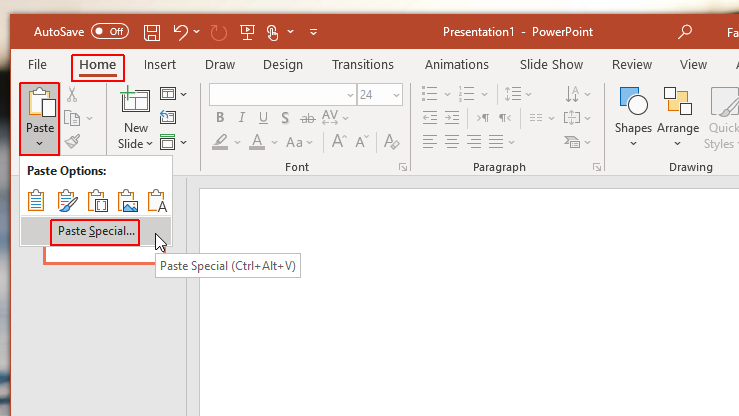This screenshot has height=416, width=739.
Task: Align text left
Action: 429,141
